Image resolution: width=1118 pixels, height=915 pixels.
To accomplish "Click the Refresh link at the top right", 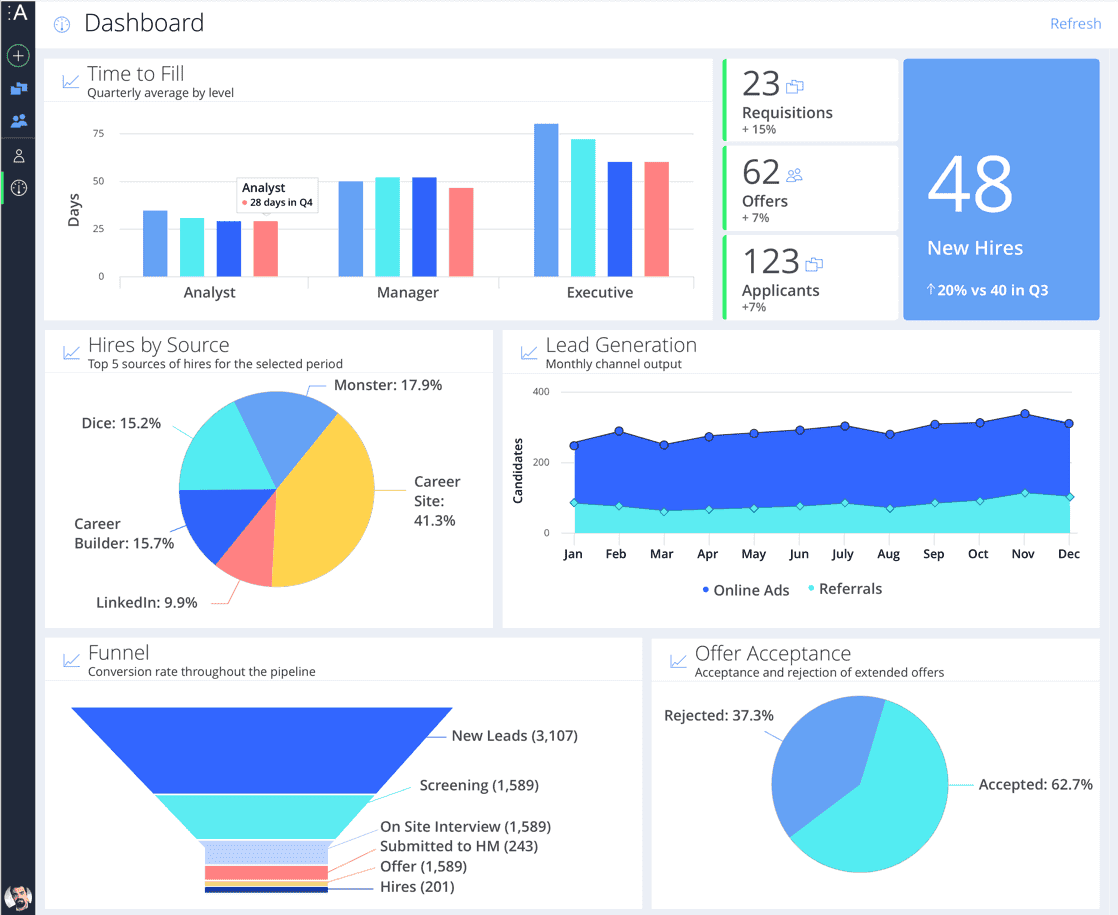I will pyautogui.click(x=1075, y=23).
